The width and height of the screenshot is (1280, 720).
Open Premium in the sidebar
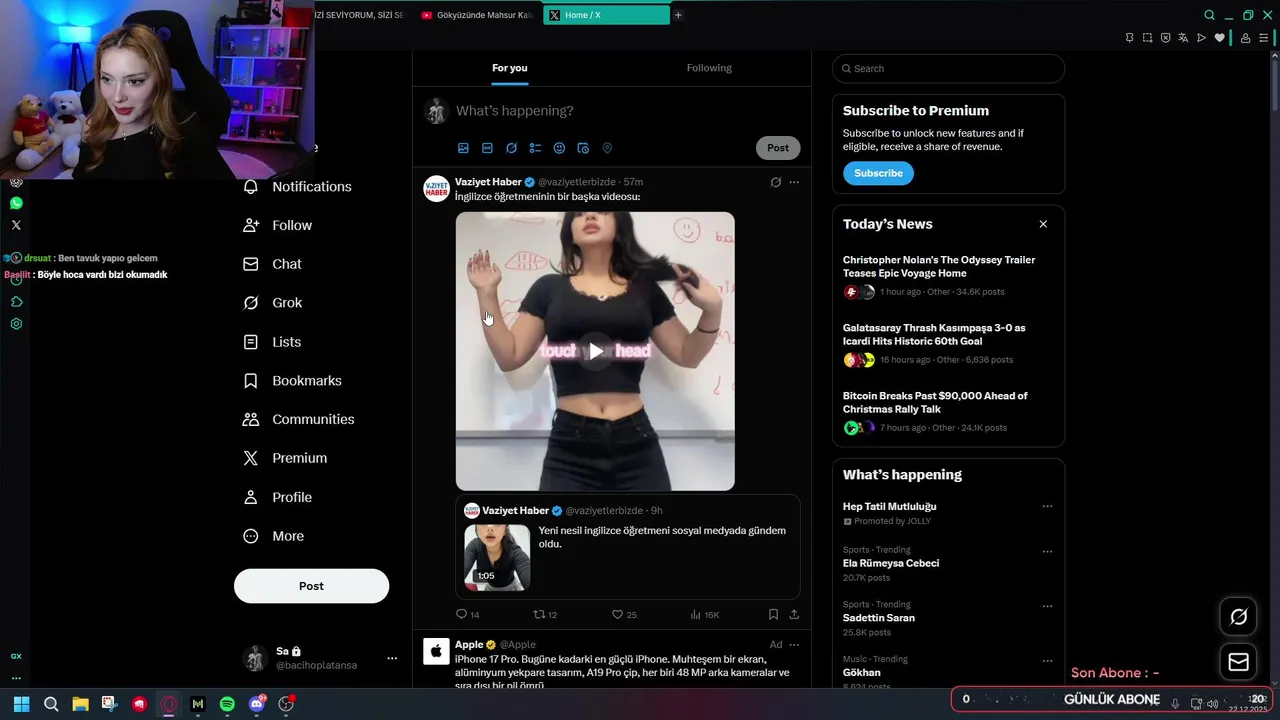(286, 458)
